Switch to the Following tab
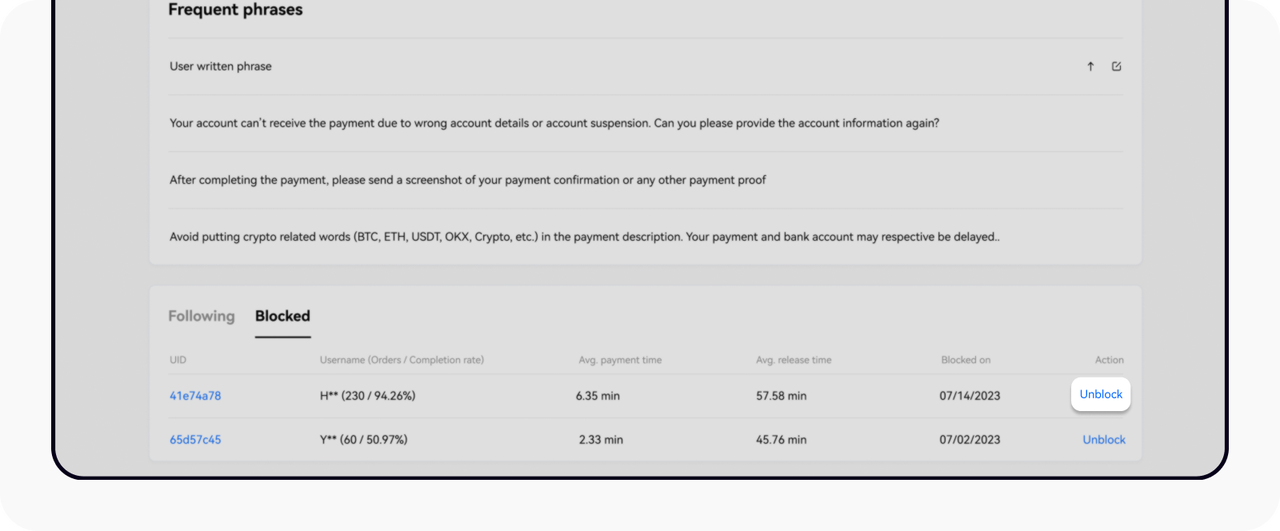This screenshot has height=531, width=1280. [201, 316]
